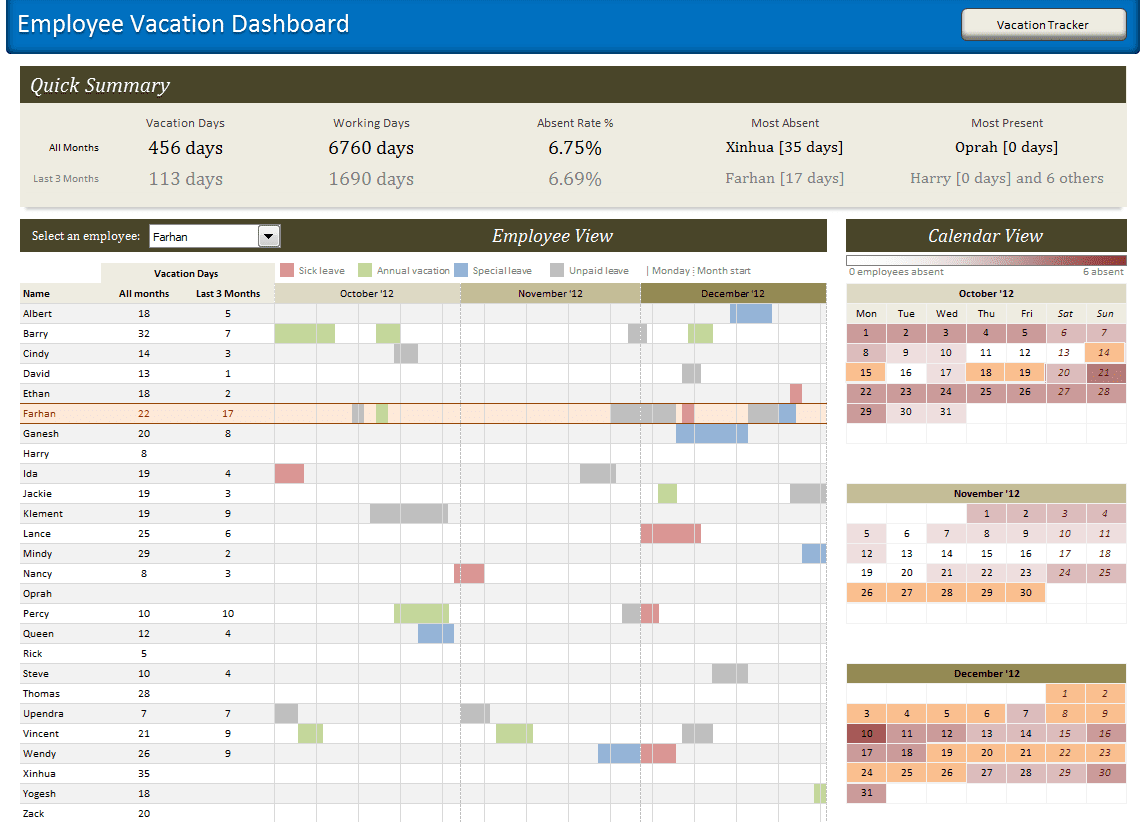
Task: Click the employee dropdown arrow
Action: pyautogui.click(x=267, y=235)
